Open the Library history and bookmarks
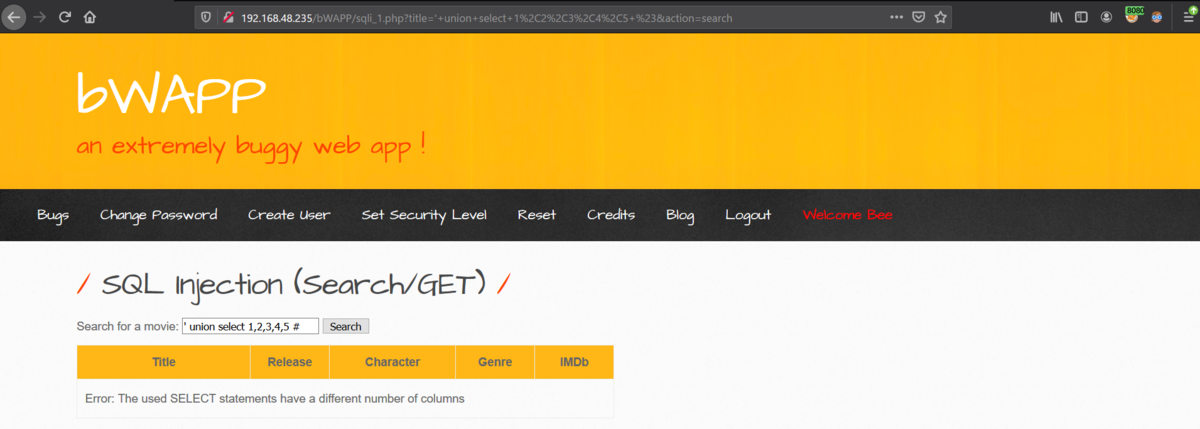 pyautogui.click(x=1057, y=17)
